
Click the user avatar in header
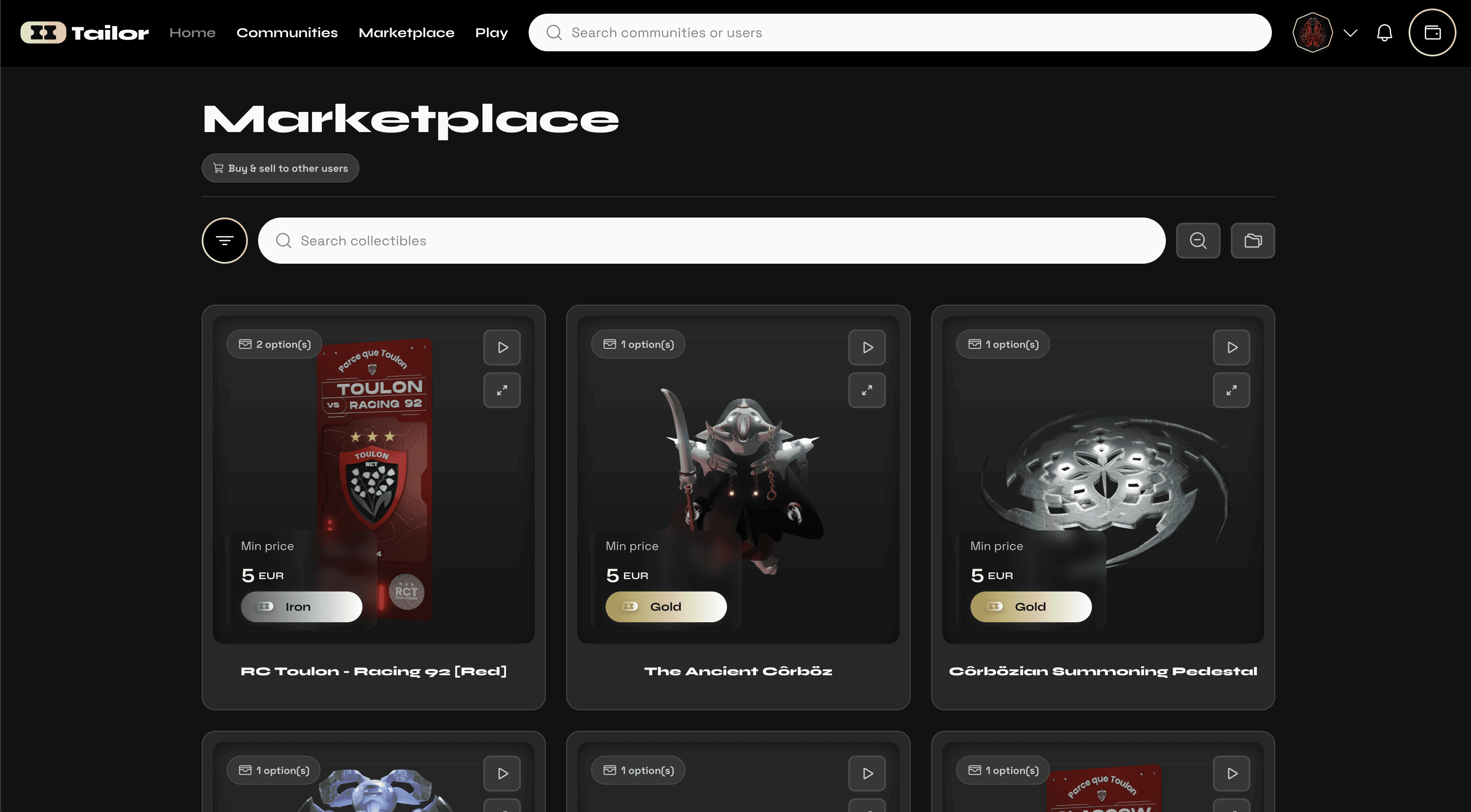coord(1312,32)
